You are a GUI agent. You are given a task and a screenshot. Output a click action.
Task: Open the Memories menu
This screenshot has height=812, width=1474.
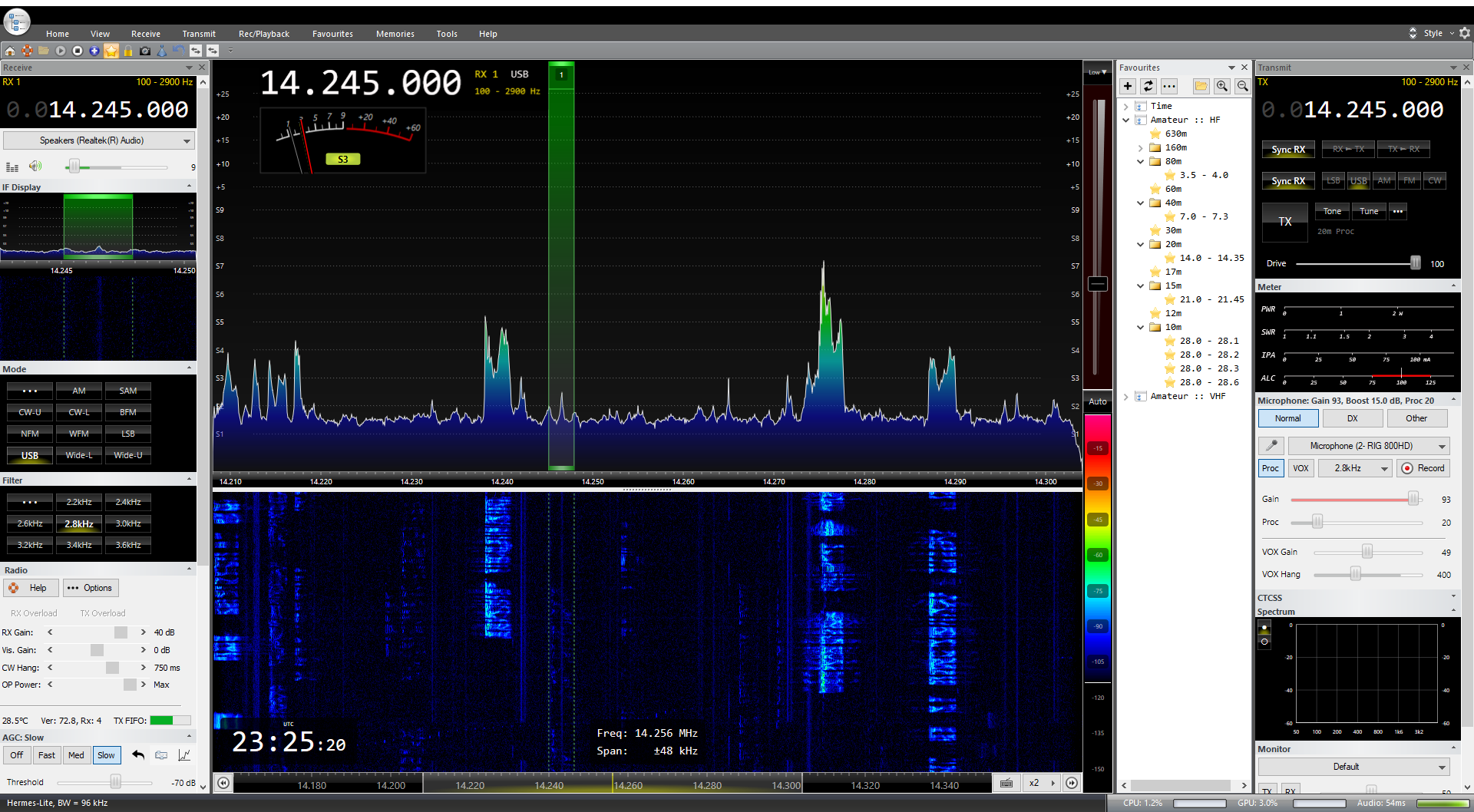395,34
